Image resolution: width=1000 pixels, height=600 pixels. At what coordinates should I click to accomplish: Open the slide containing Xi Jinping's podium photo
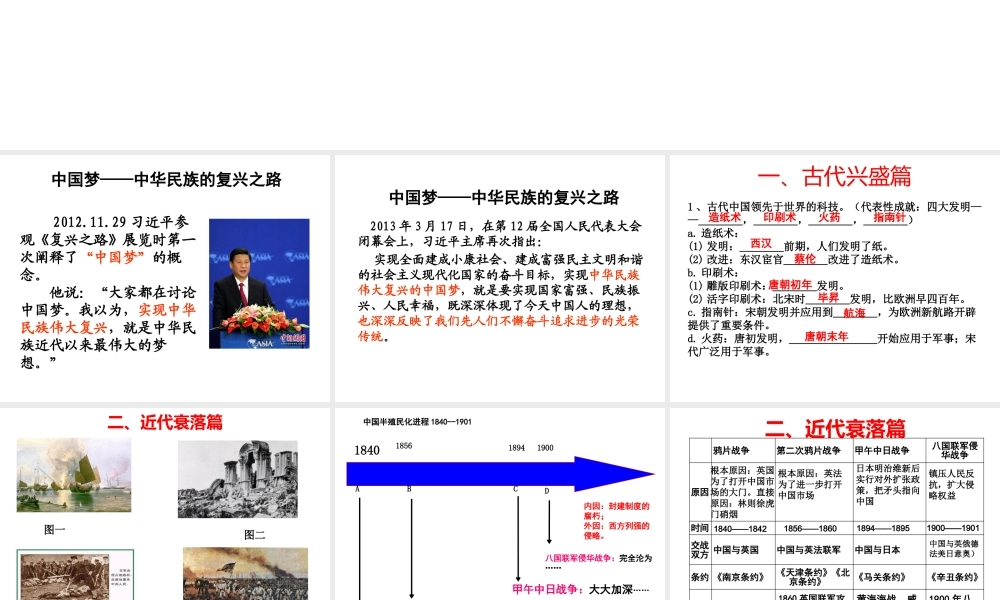coord(165,278)
